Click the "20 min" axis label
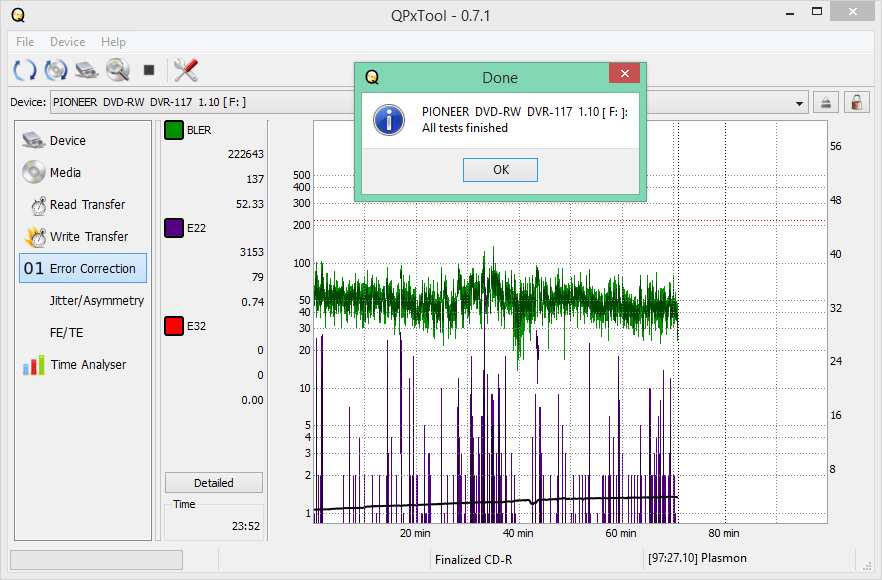The height and width of the screenshot is (580, 882). [415, 533]
